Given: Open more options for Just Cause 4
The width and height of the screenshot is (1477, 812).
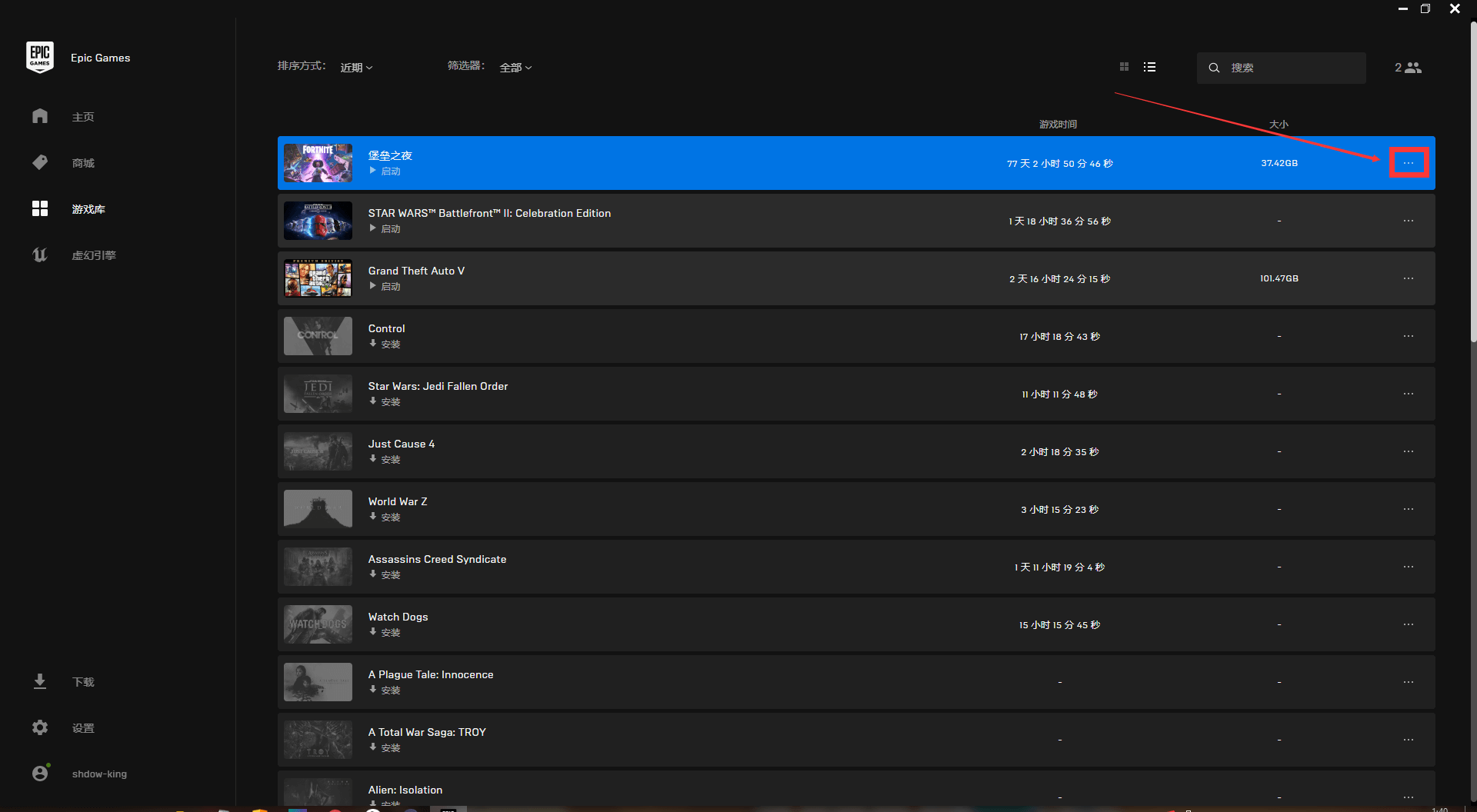Looking at the screenshot, I should coord(1409,451).
